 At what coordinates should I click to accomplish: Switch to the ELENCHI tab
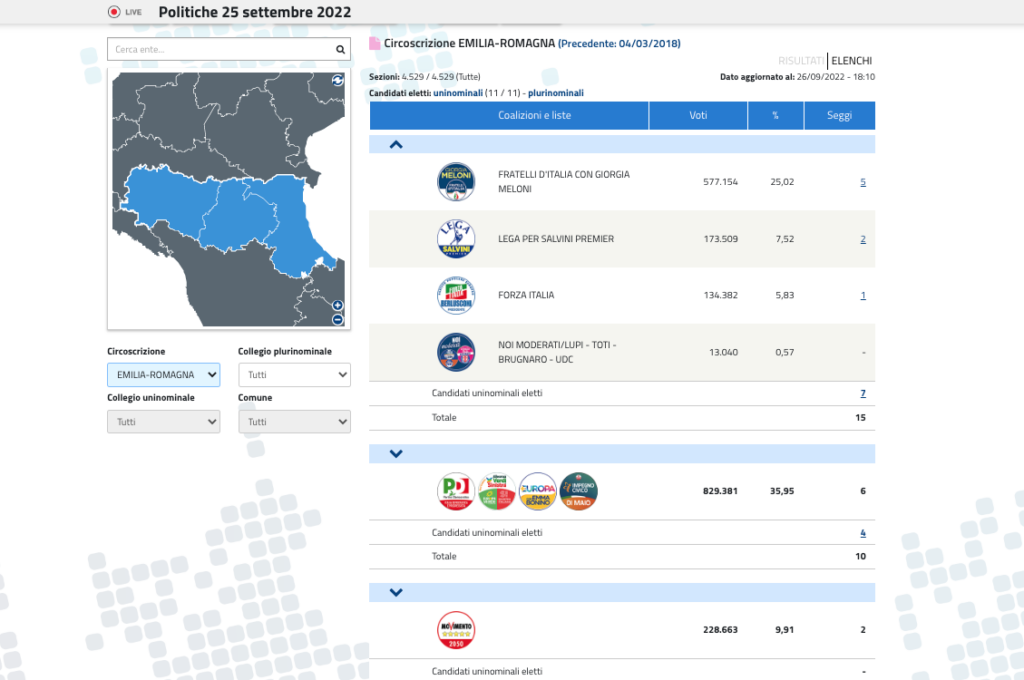[852, 61]
